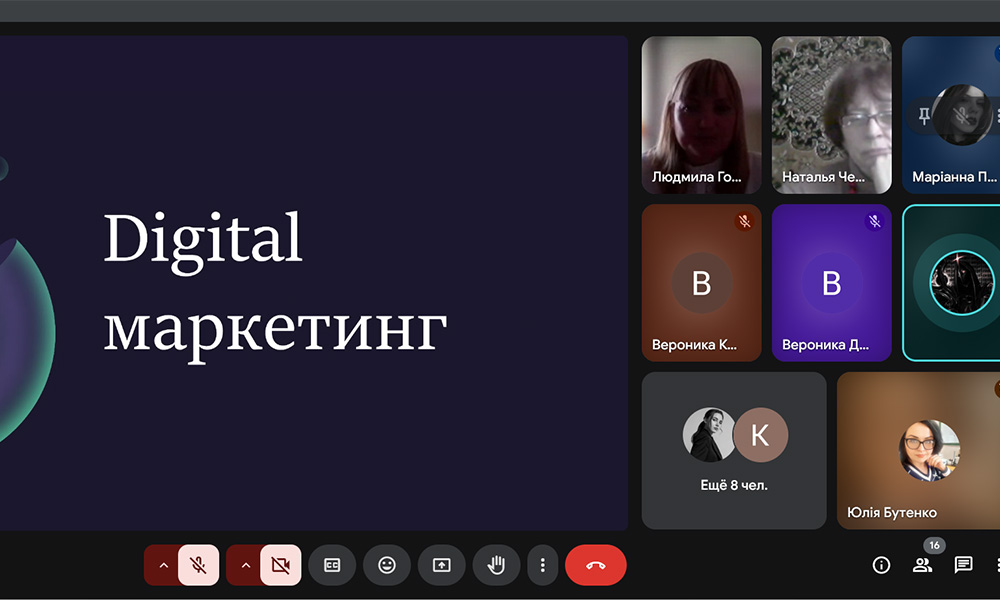Turn on the camera

coord(281,565)
